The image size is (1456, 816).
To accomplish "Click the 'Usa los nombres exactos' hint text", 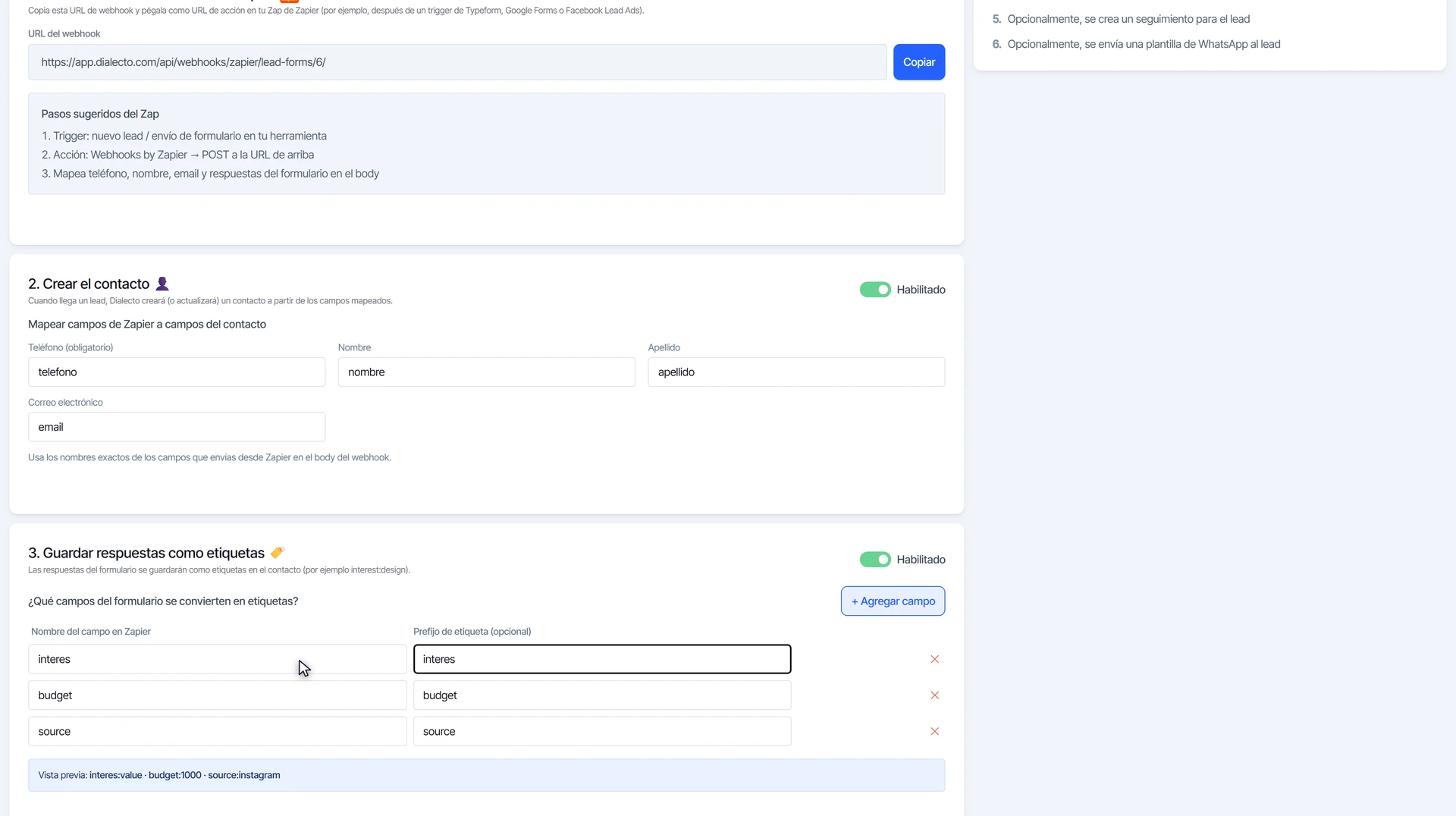I will pos(209,457).
